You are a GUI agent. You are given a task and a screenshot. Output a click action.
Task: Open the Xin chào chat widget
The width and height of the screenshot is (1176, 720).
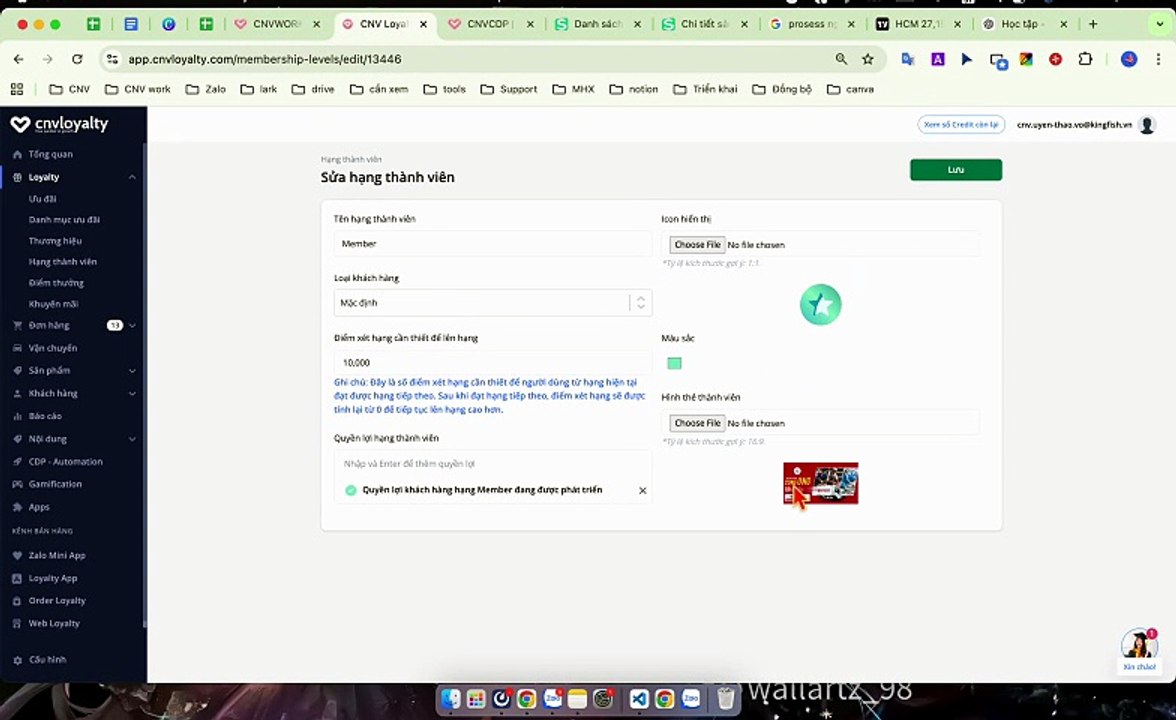1138,650
